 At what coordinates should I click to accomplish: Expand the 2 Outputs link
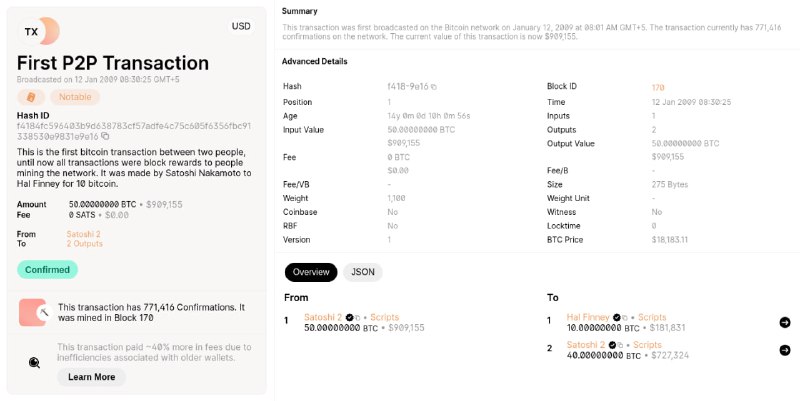pos(84,244)
